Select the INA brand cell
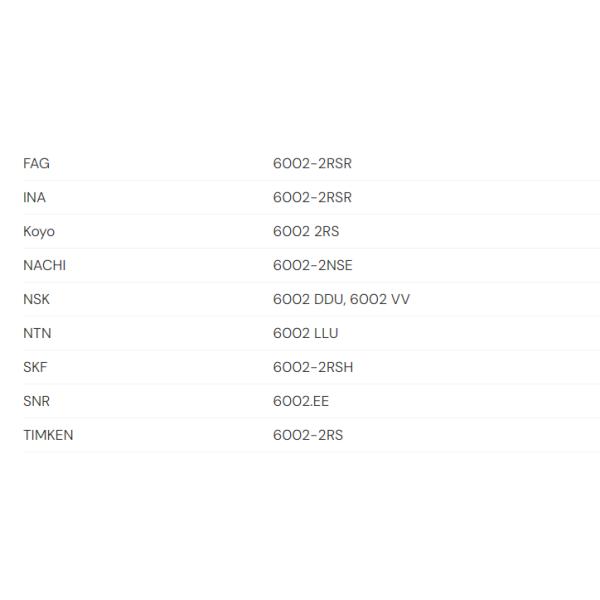This screenshot has height=600, width=600. click(34, 197)
